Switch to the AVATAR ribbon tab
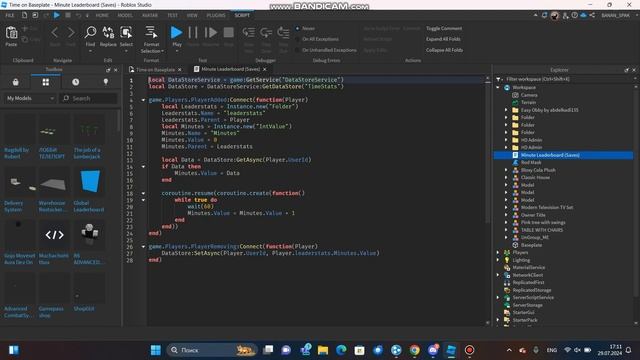Image resolution: width=640 pixels, height=360 pixels. [x=150, y=15]
